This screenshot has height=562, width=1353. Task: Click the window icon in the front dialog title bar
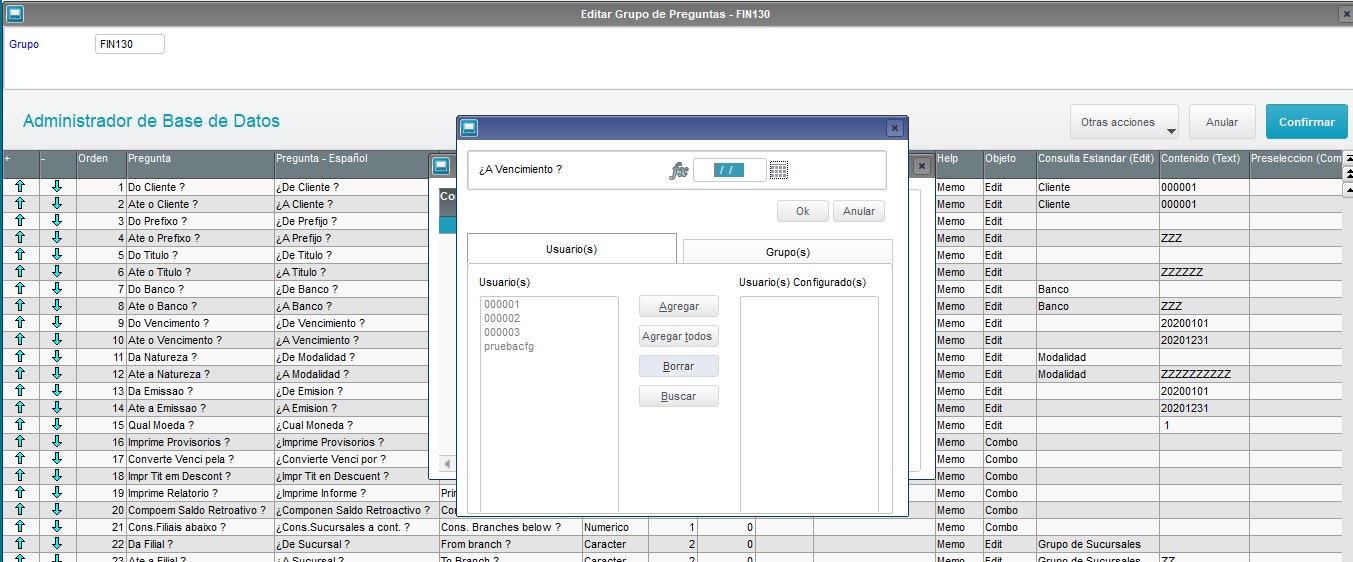pyautogui.click(x=469, y=128)
